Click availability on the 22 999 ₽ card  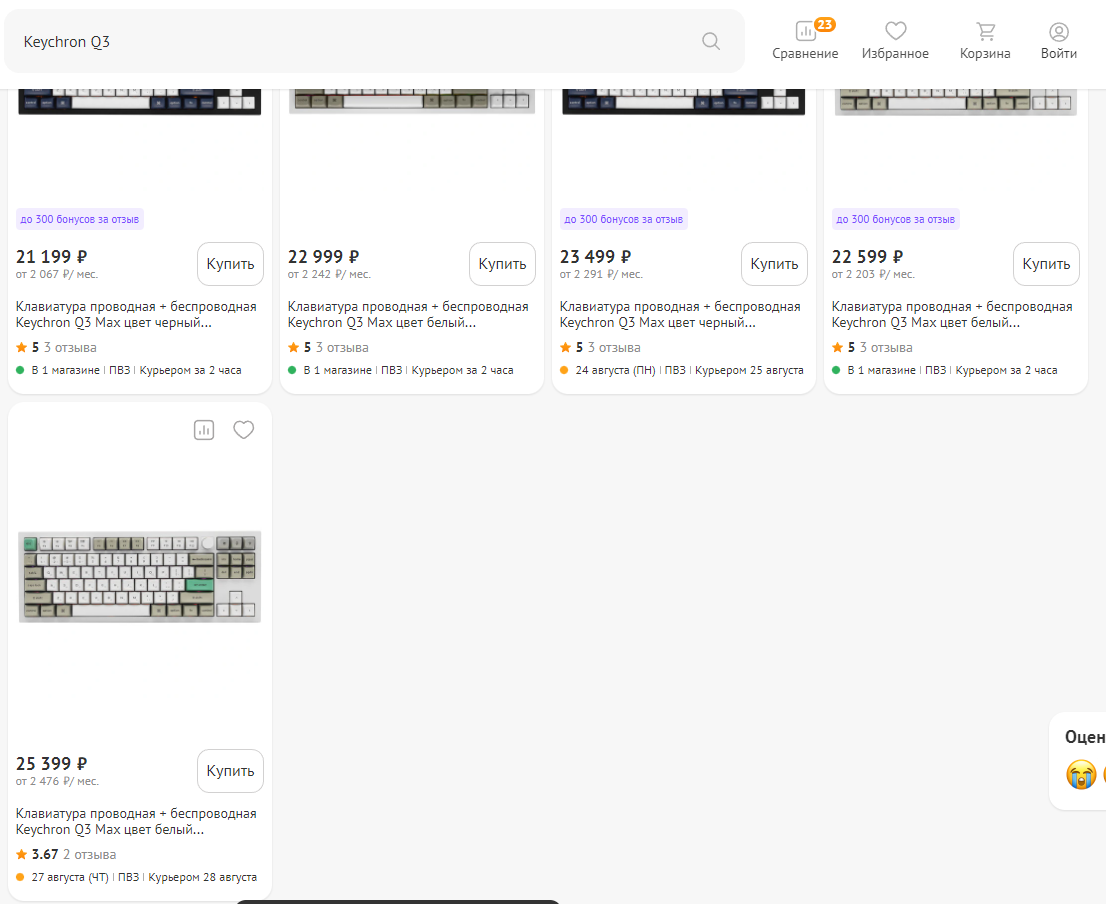337,370
